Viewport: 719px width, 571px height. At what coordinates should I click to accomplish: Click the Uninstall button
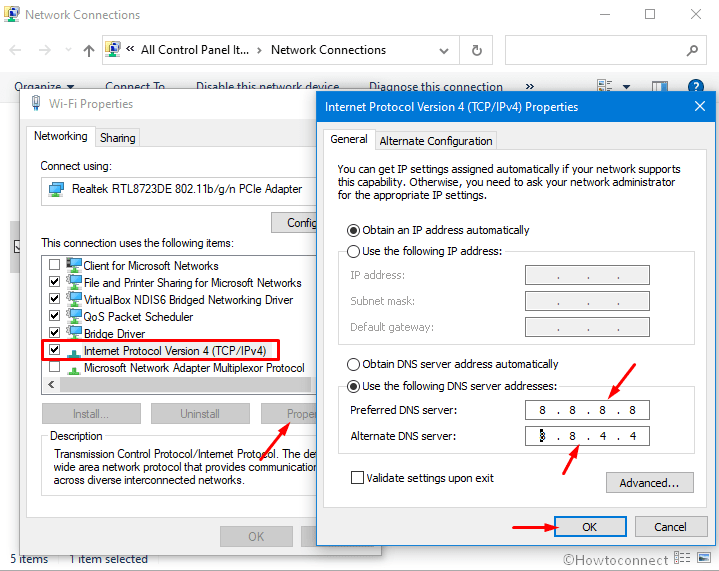(200, 414)
